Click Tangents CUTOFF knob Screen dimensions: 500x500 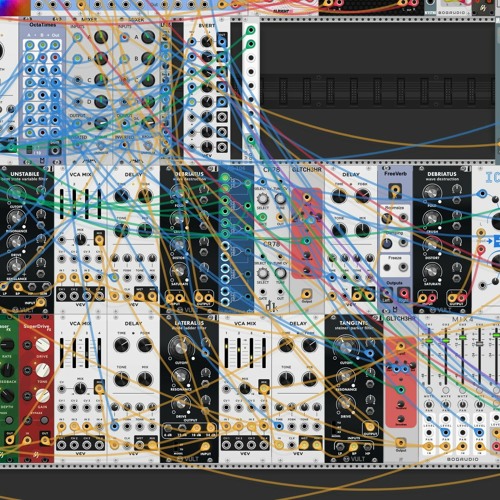(x=346, y=347)
